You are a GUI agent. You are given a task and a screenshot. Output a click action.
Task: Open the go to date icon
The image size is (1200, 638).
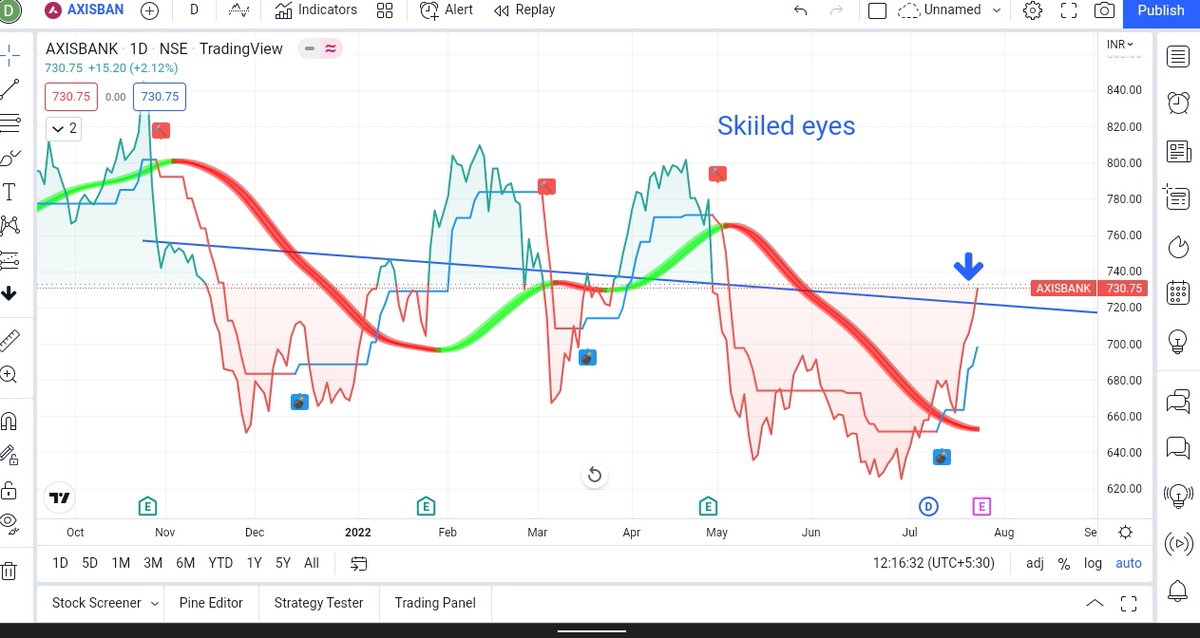[358, 563]
